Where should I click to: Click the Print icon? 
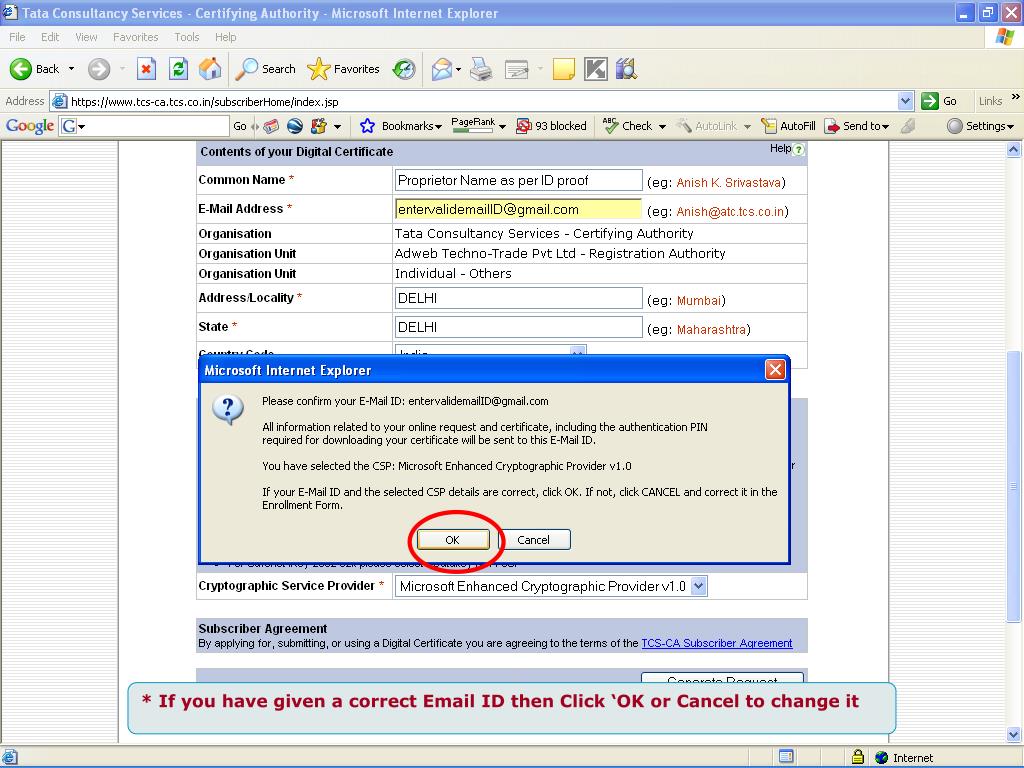coord(481,69)
